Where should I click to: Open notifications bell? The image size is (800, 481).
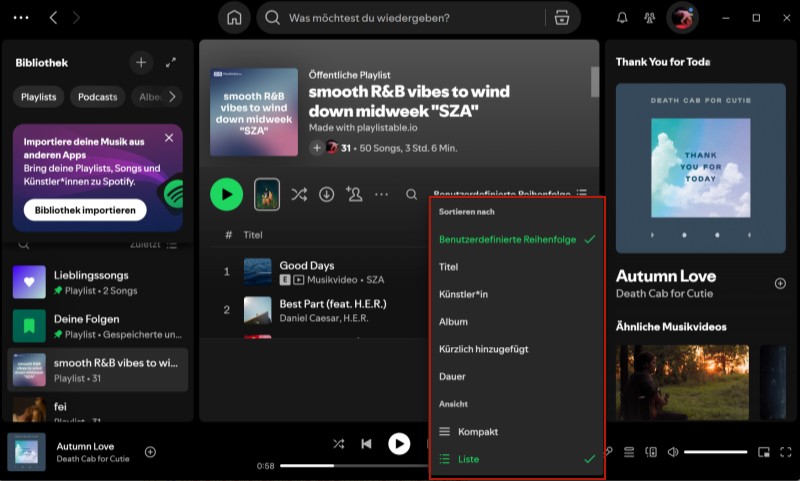coord(622,18)
